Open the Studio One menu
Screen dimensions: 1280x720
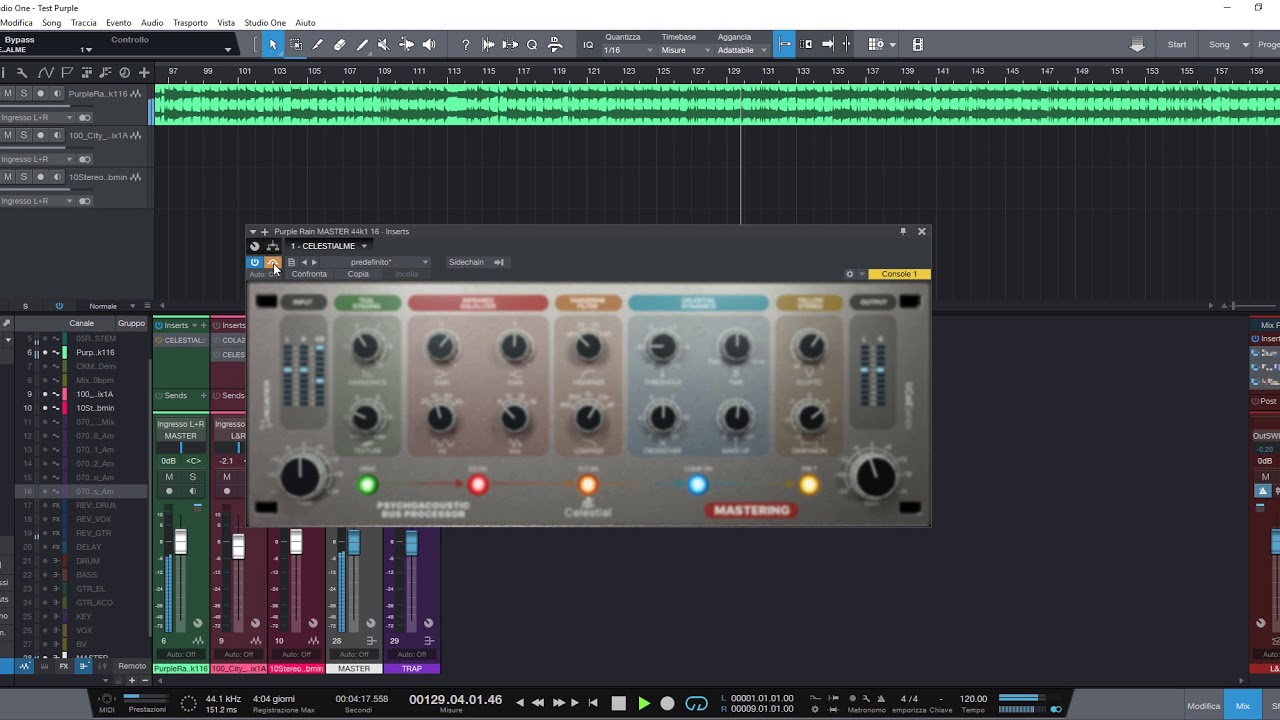pyautogui.click(x=265, y=22)
